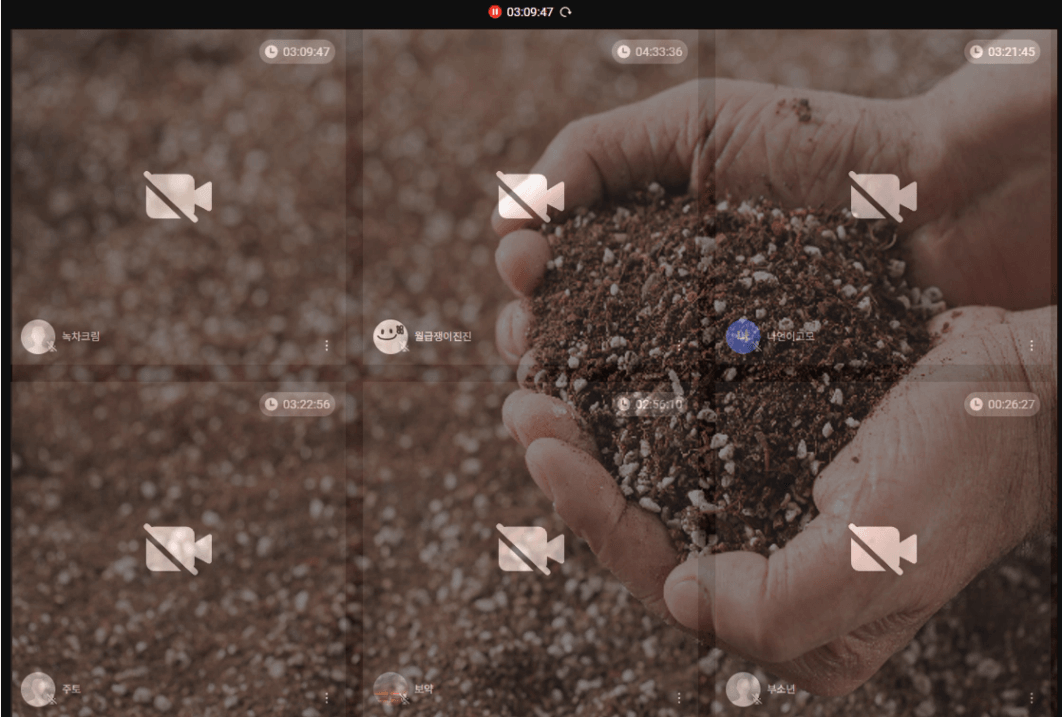Open more options menu in 03:21:45 tile

point(1031,345)
